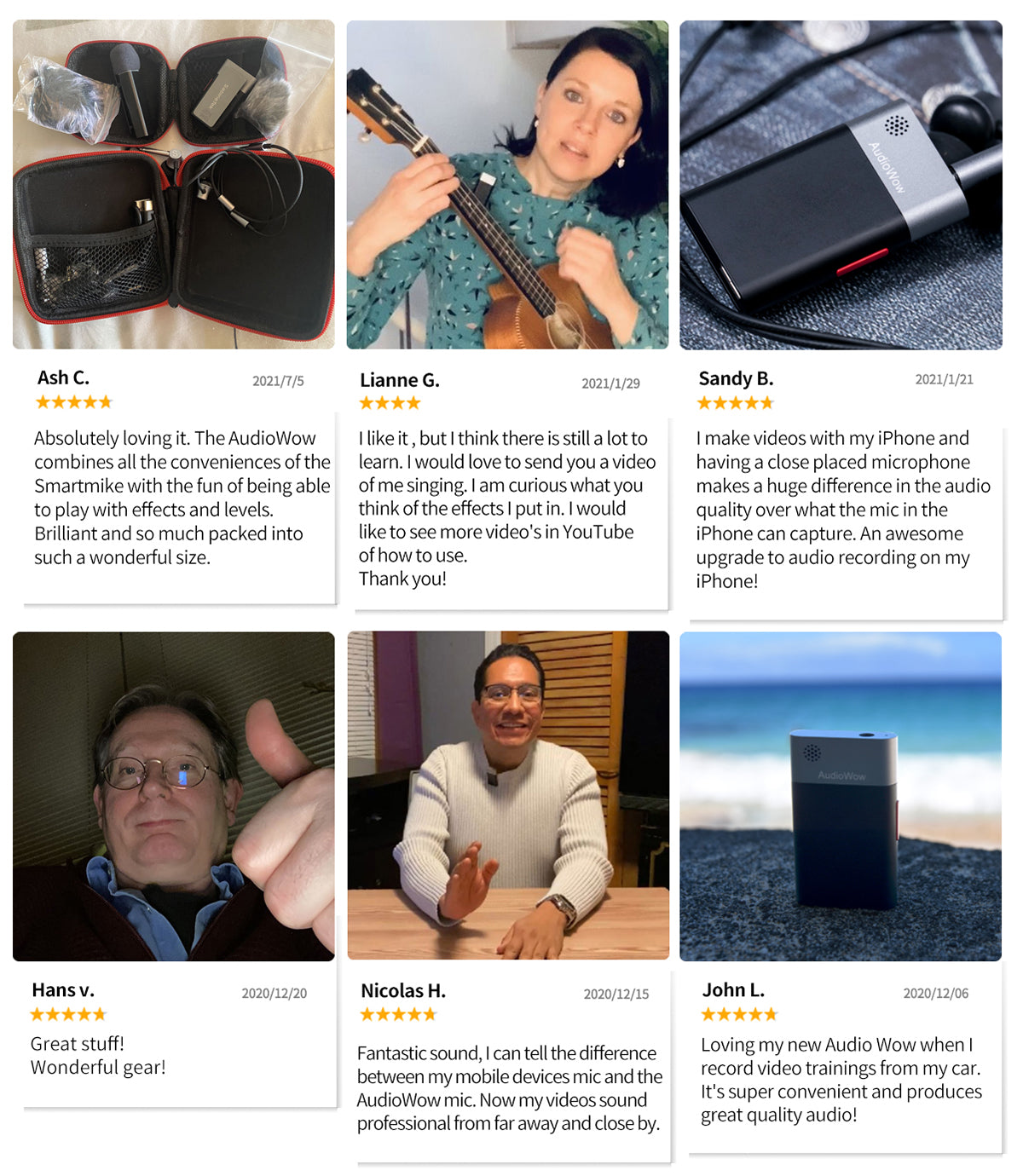Open Lianne G.'s ukulele video thumbnail
The height and width of the screenshot is (1176, 1023).
coord(507,185)
